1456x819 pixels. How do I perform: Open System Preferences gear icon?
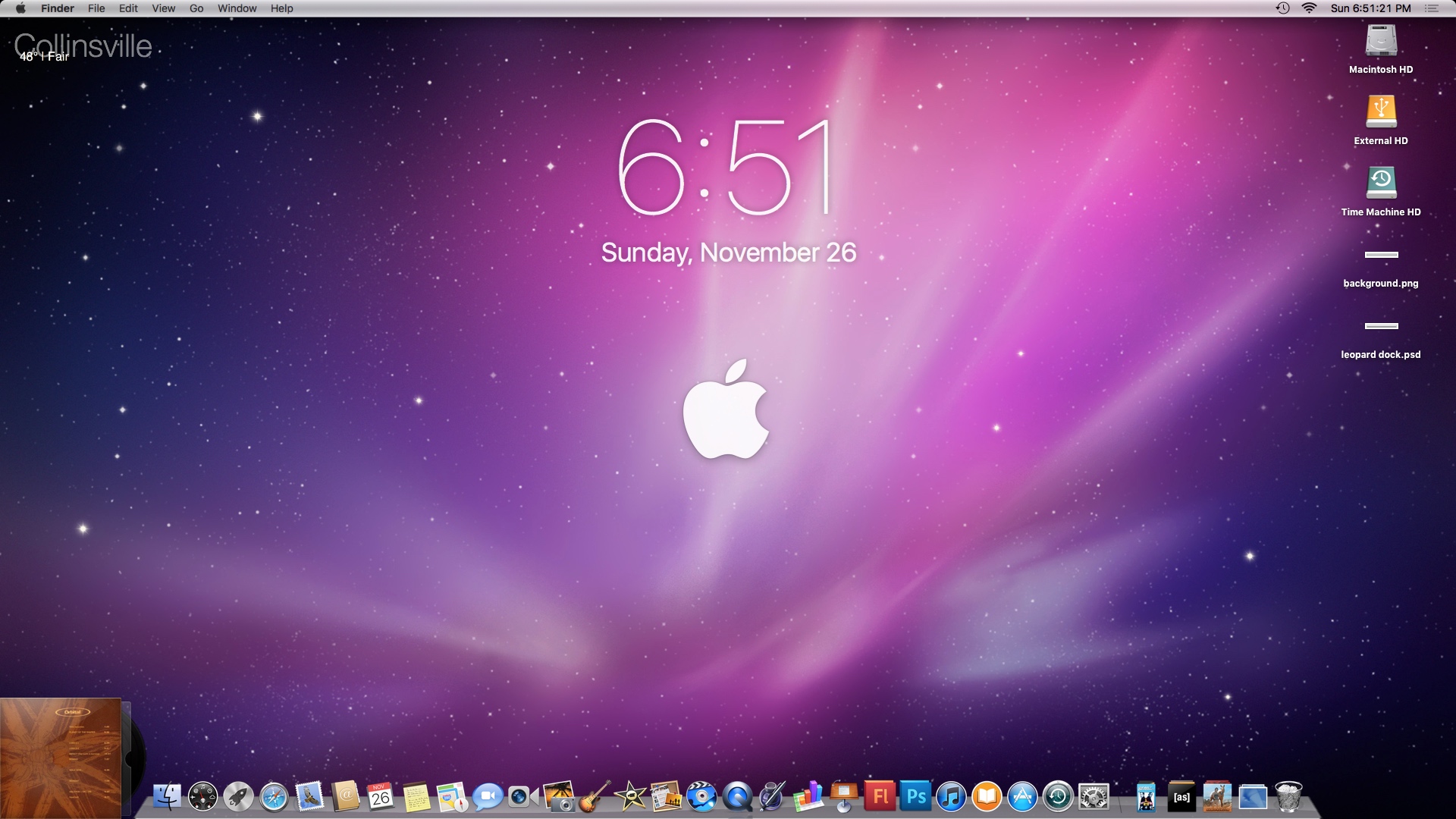click(x=1094, y=797)
